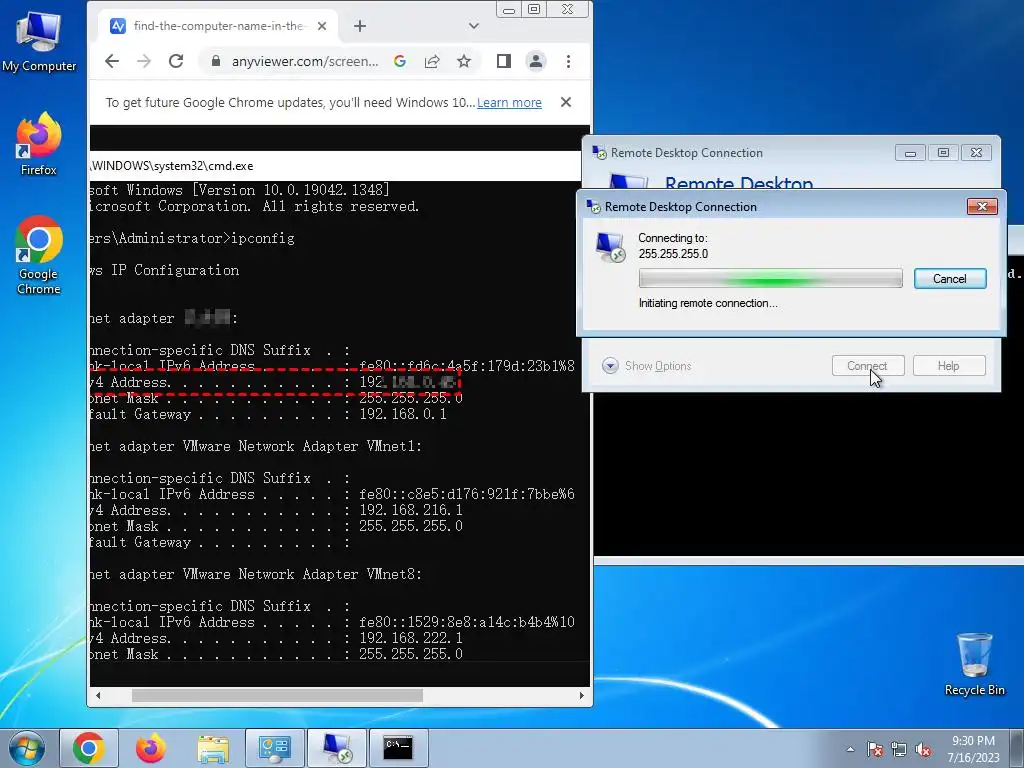Image resolution: width=1024 pixels, height=768 pixels.
Task: Select the find-the-computer-name tab
Action: click(x=219, y=26)
